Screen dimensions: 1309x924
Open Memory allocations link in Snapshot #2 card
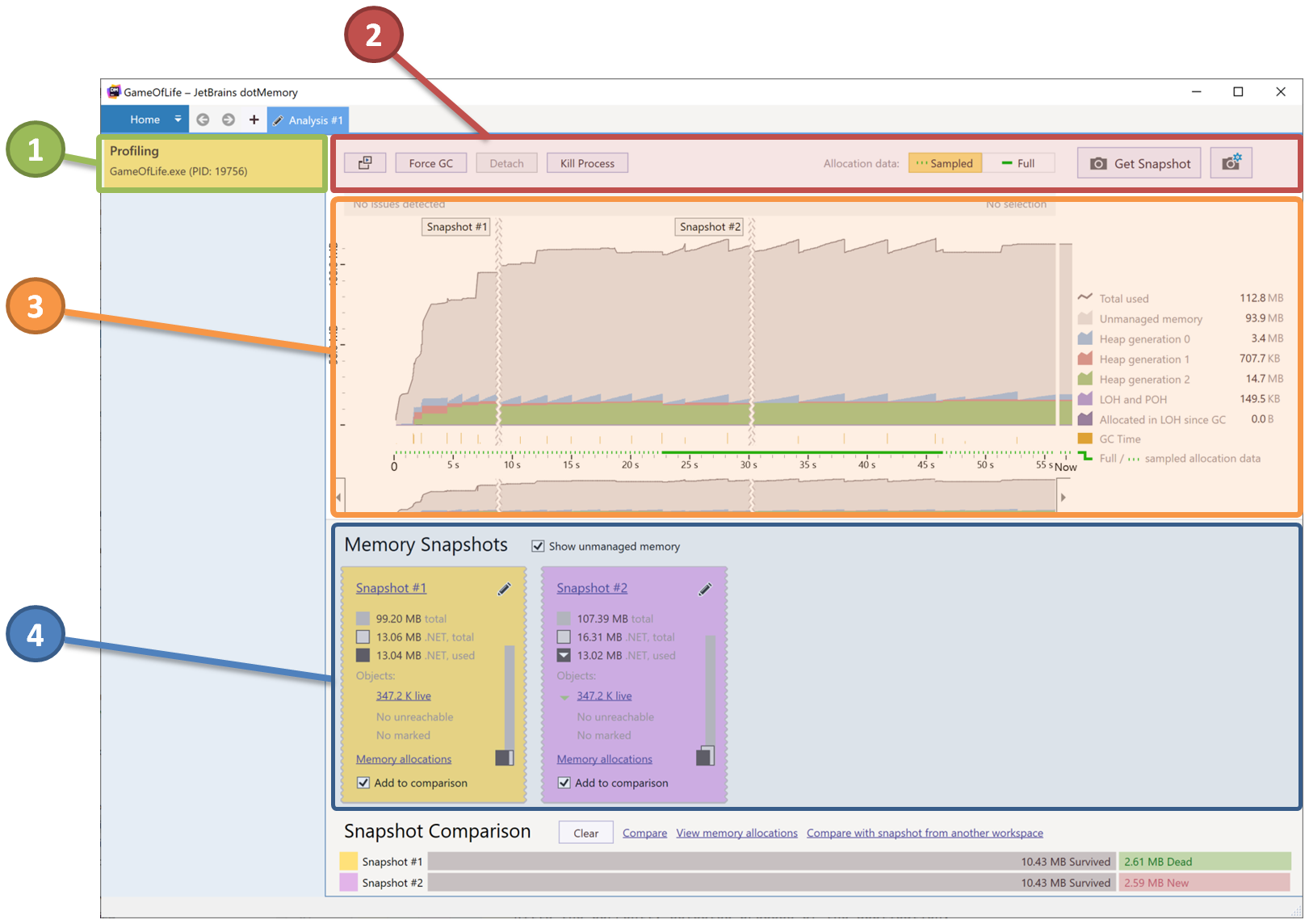(604, 759)
